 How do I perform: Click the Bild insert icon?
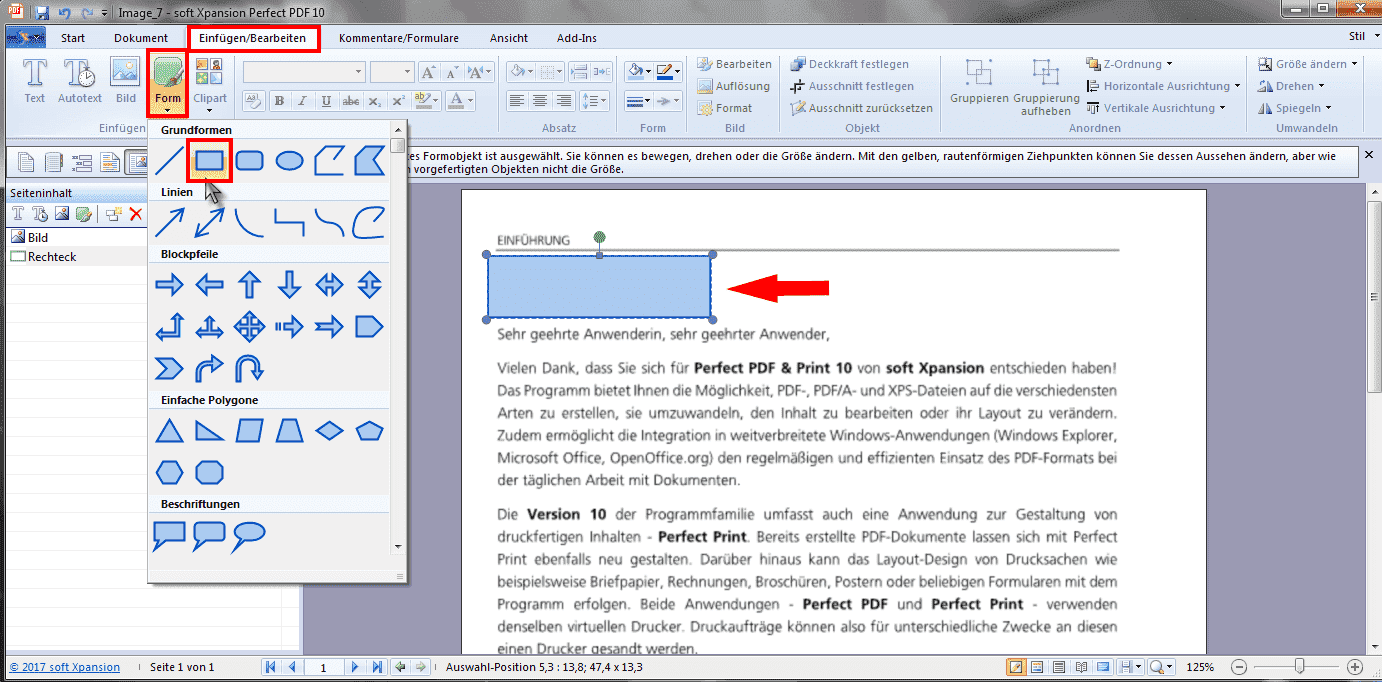tap(125, 81)
